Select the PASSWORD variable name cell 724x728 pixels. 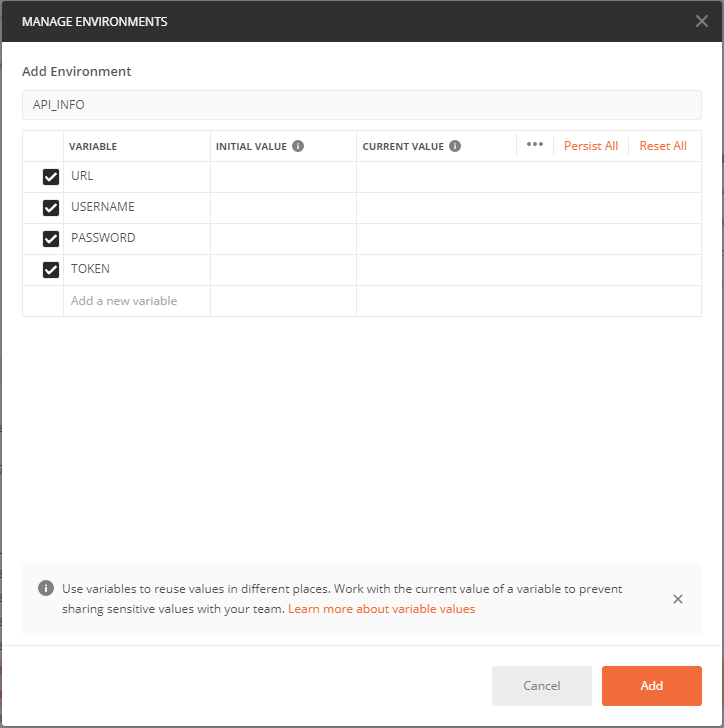pyautogui.click(x=137, y=239)
